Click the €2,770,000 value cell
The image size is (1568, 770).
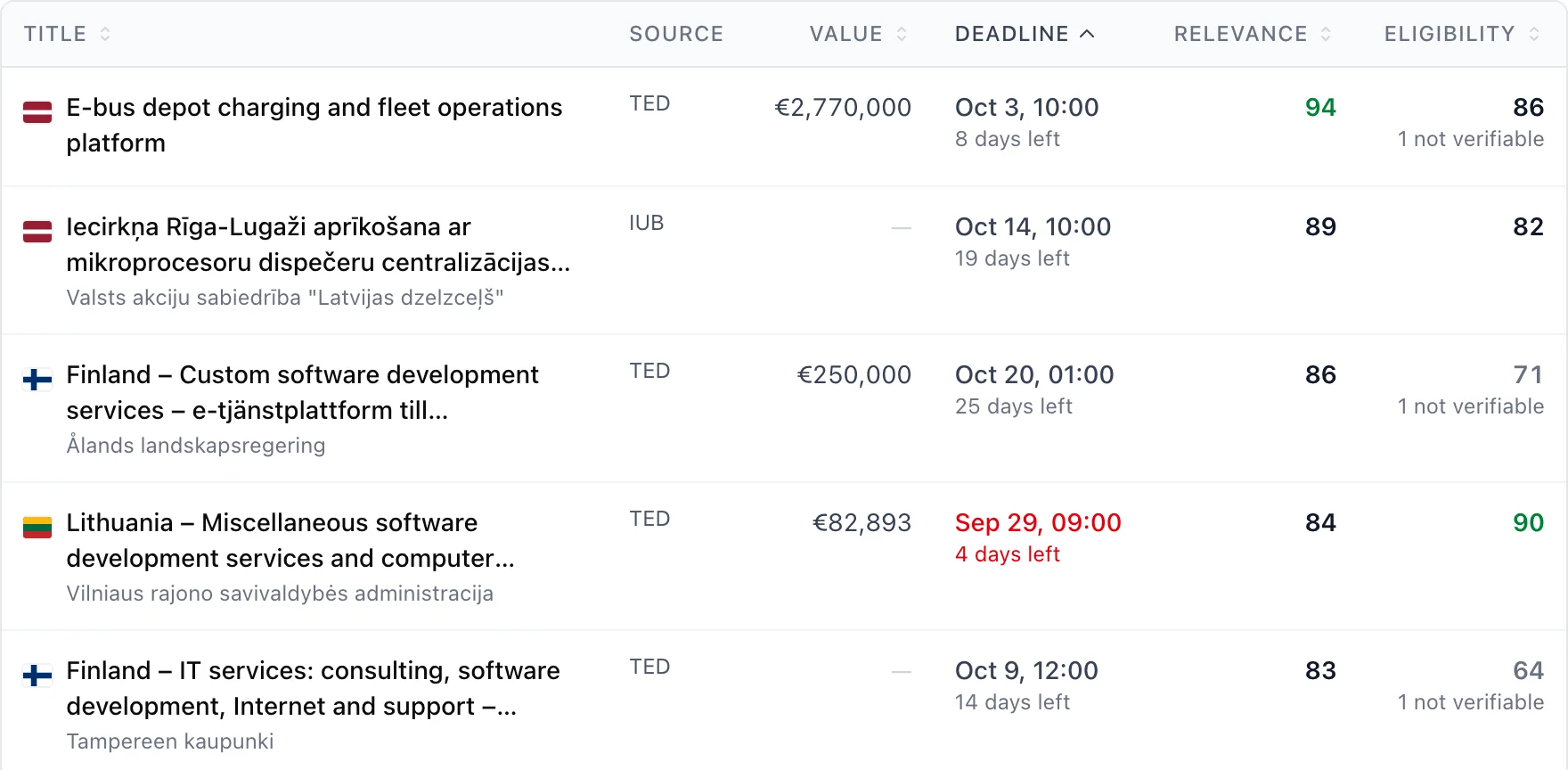pyautogui.click(x=843, y=108)
